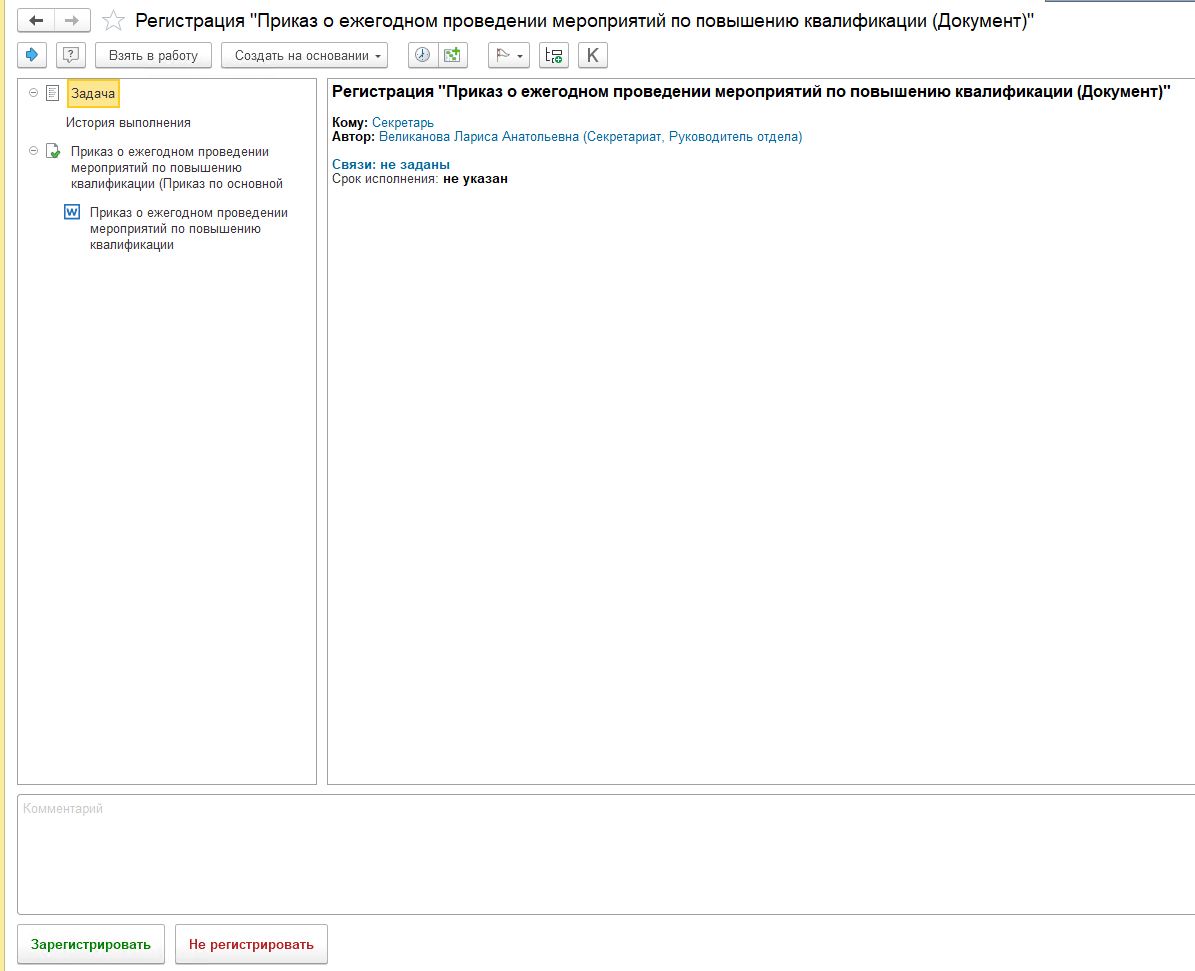Screen dimensions: 1195x971
Task: Collapse the 'Приказ' document tree node
Action: point(34,151)
